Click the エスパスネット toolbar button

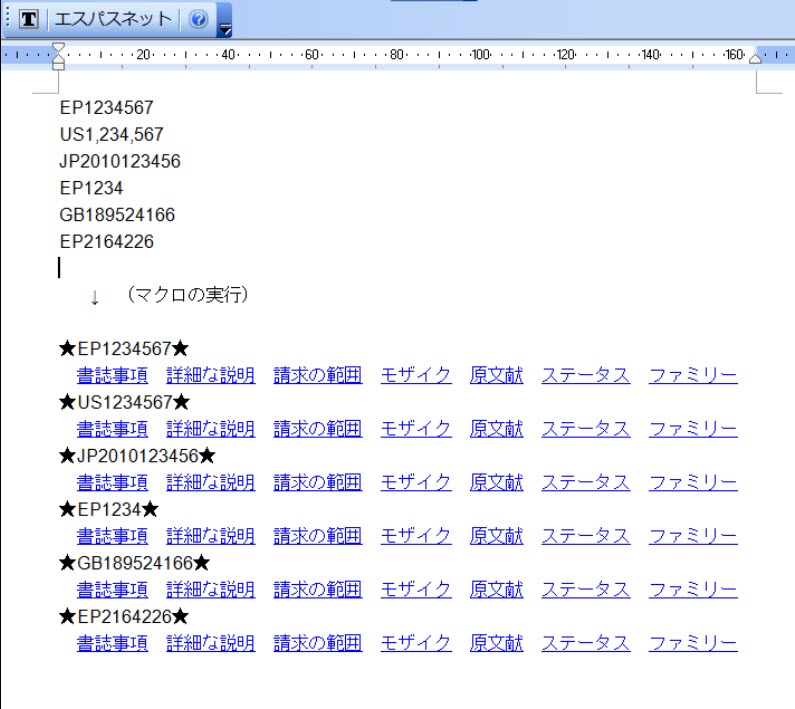point(112,20)
